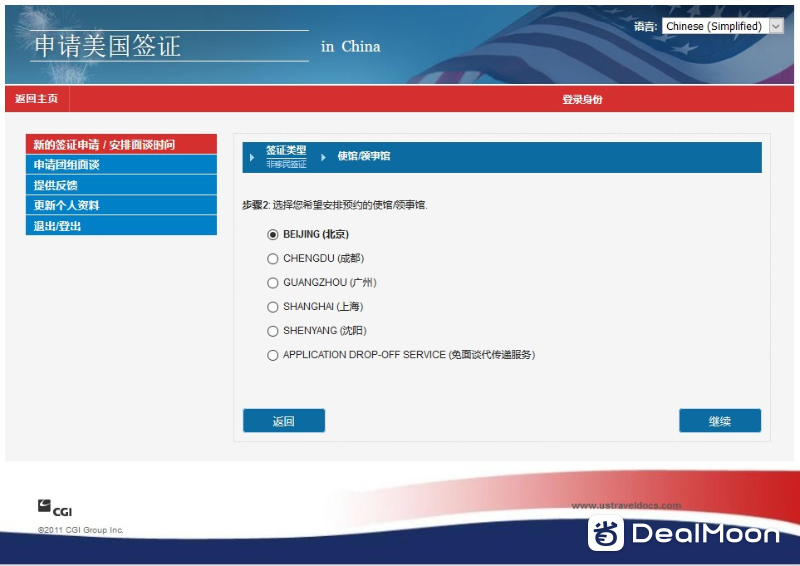Click the 继续 continue button
The width and height of the screenshot is (800, 566).
coord(720,421)
